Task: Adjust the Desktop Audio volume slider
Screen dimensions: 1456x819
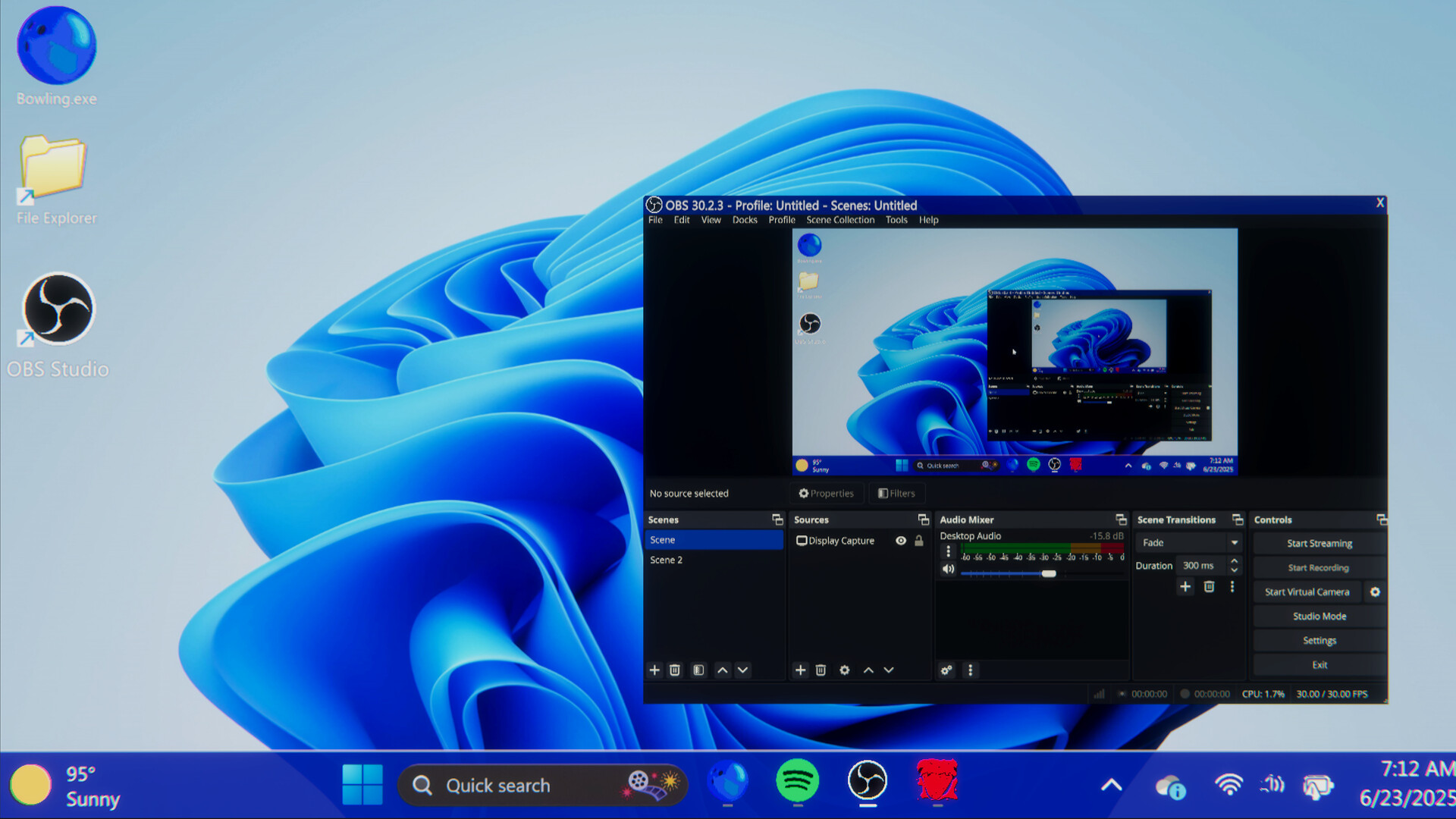Action: pos(1050,573)
